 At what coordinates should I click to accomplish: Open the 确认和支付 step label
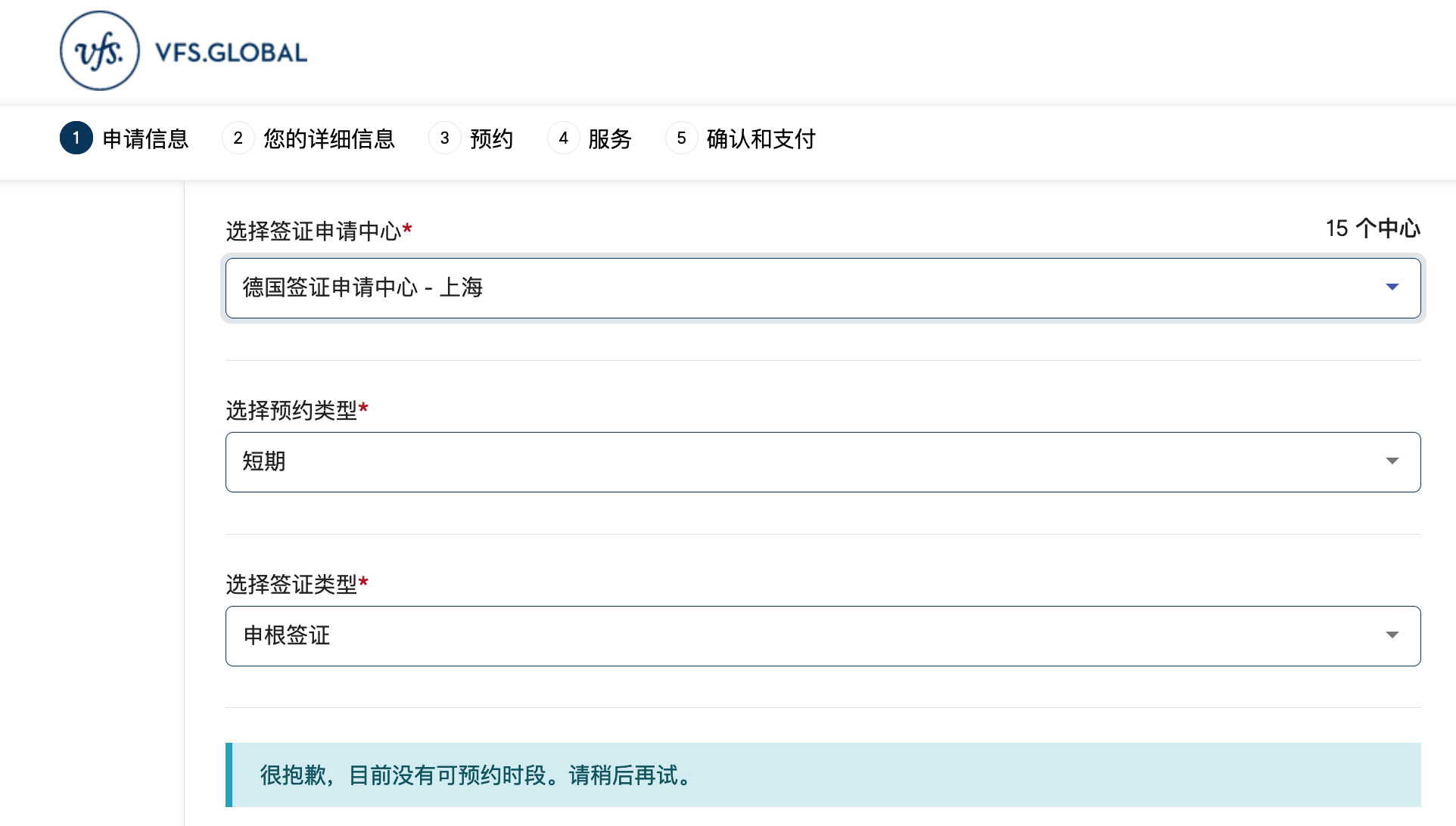tap(761, 139)
